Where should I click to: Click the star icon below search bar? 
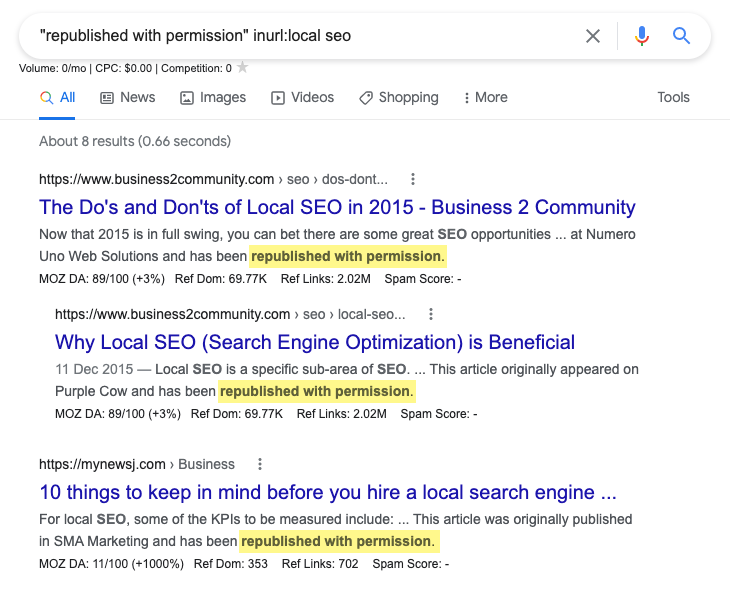coord(243,68)
